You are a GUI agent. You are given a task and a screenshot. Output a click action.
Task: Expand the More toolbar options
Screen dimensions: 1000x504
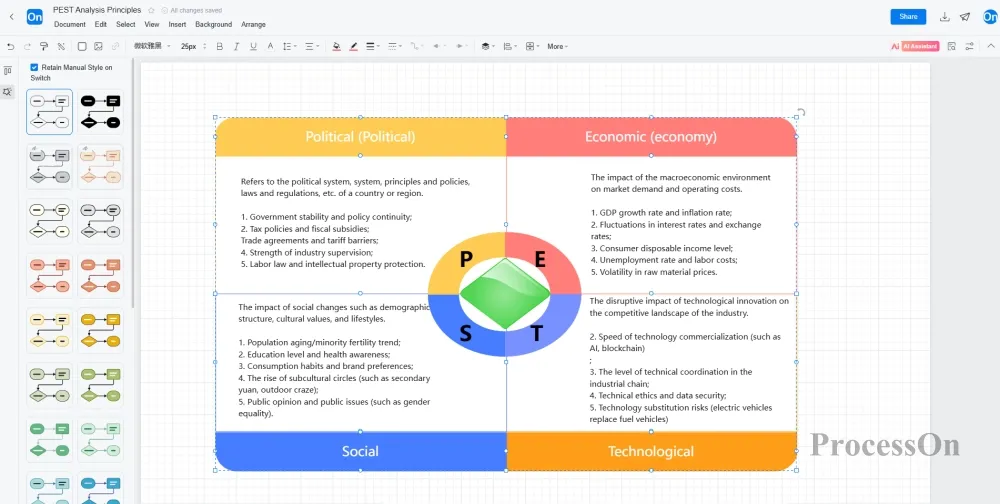click(557, 46)
